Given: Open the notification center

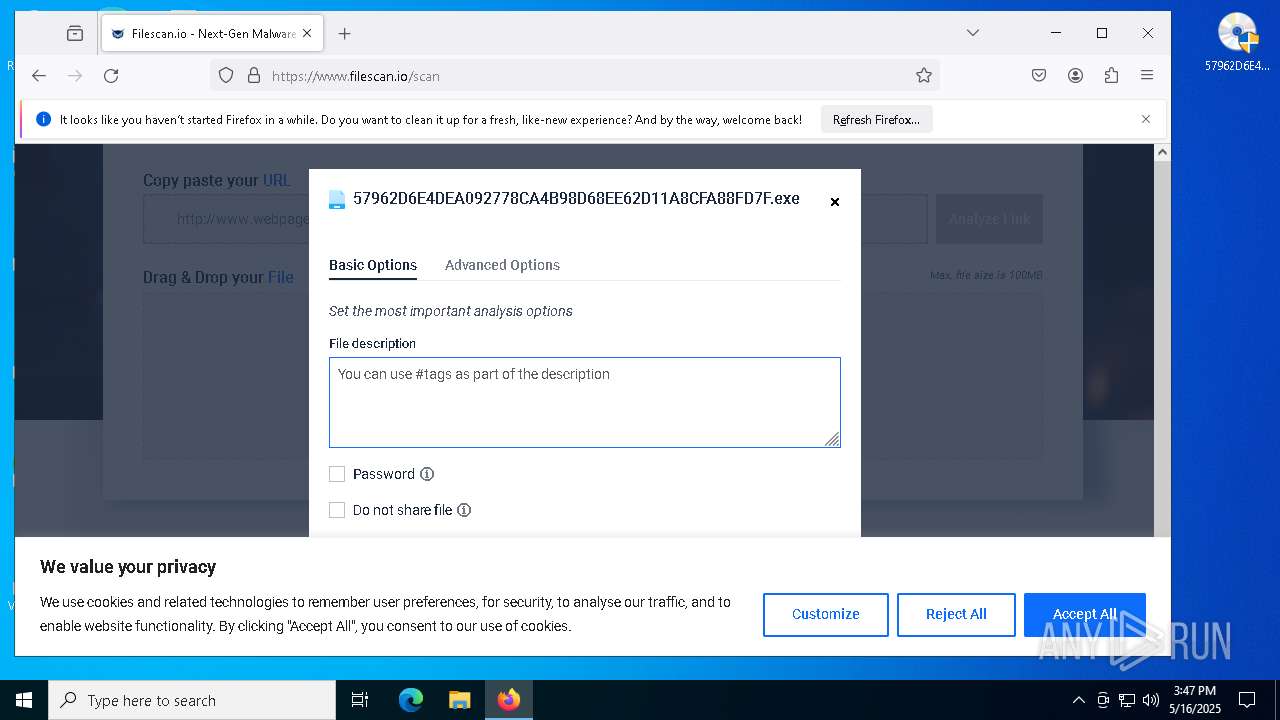Looking at the screenshot, I should click(x=1247, y=700).
